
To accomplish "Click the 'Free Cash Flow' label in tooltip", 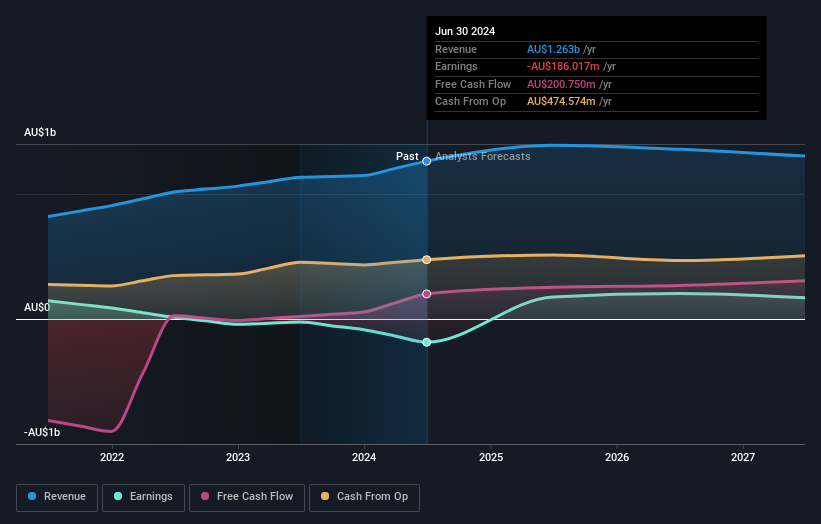I will coord(473,84).
